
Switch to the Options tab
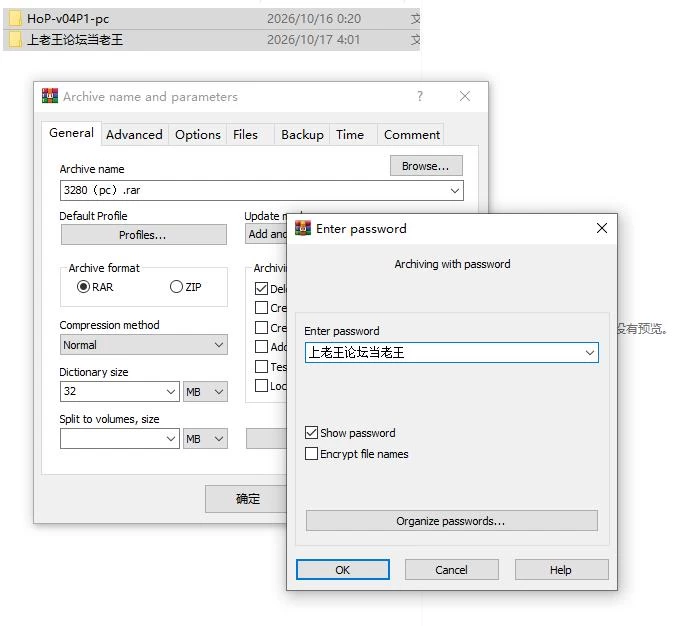click(x=198, y=135)
